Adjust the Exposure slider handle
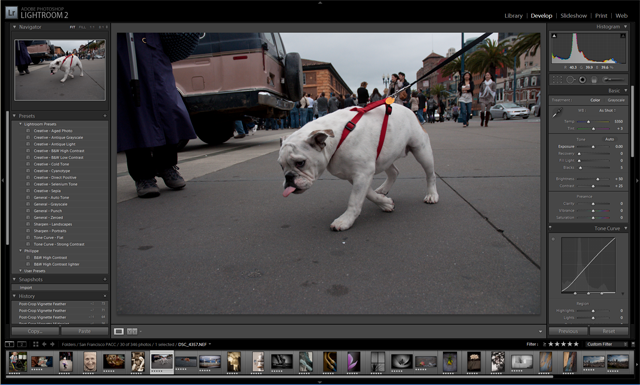 pyautogui.click(x=593, y=147)
